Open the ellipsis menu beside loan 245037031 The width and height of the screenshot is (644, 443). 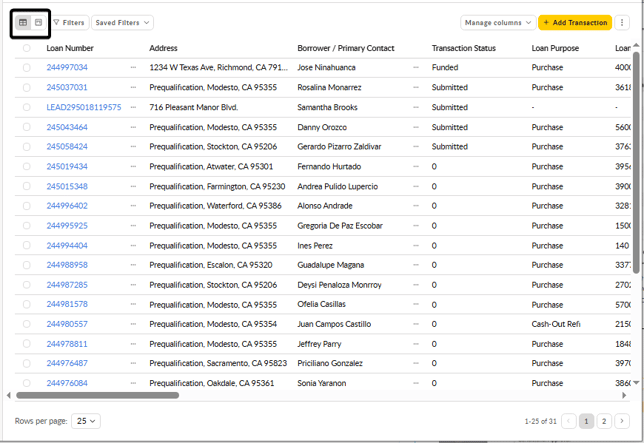pos(133,87)
